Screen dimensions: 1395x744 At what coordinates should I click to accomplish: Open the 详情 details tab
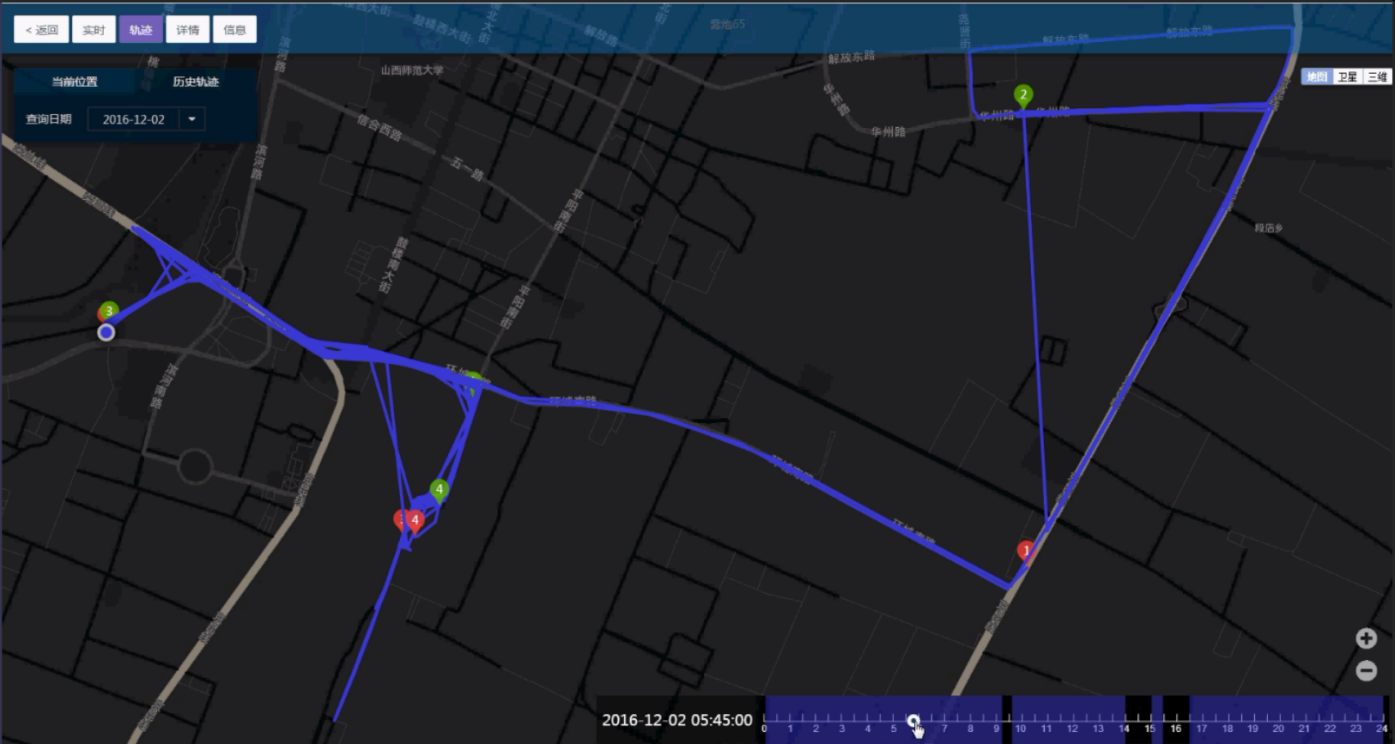point(187,30)
